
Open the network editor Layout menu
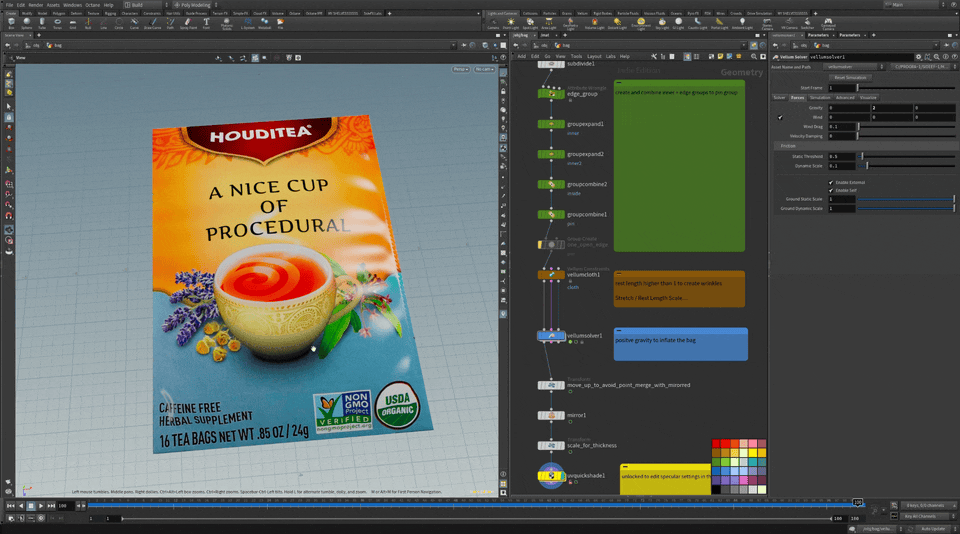(594, 56)
